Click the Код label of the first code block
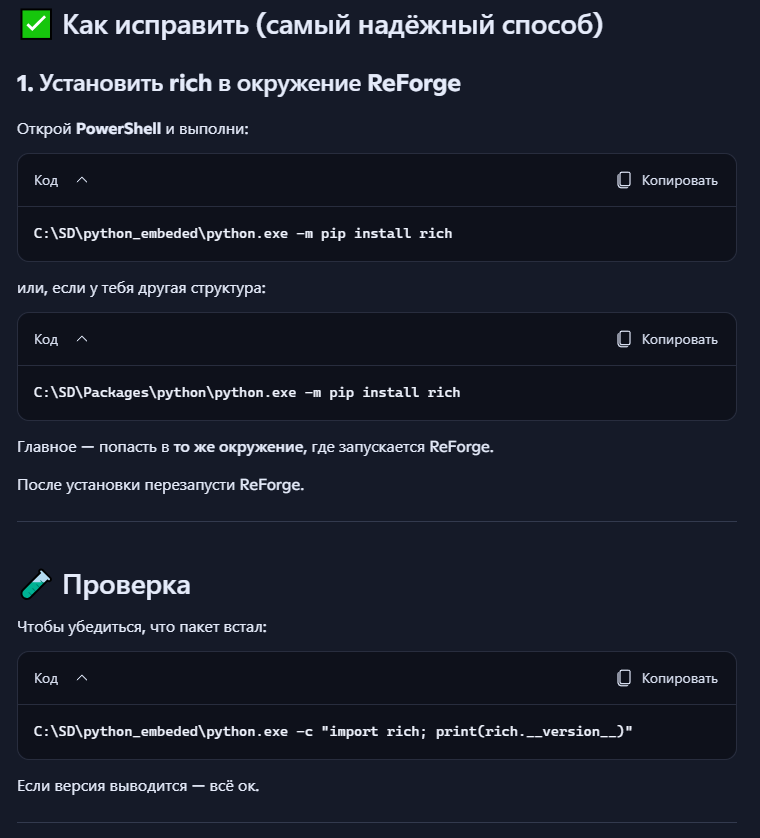The image size is (760, 838). click(46, 180)
